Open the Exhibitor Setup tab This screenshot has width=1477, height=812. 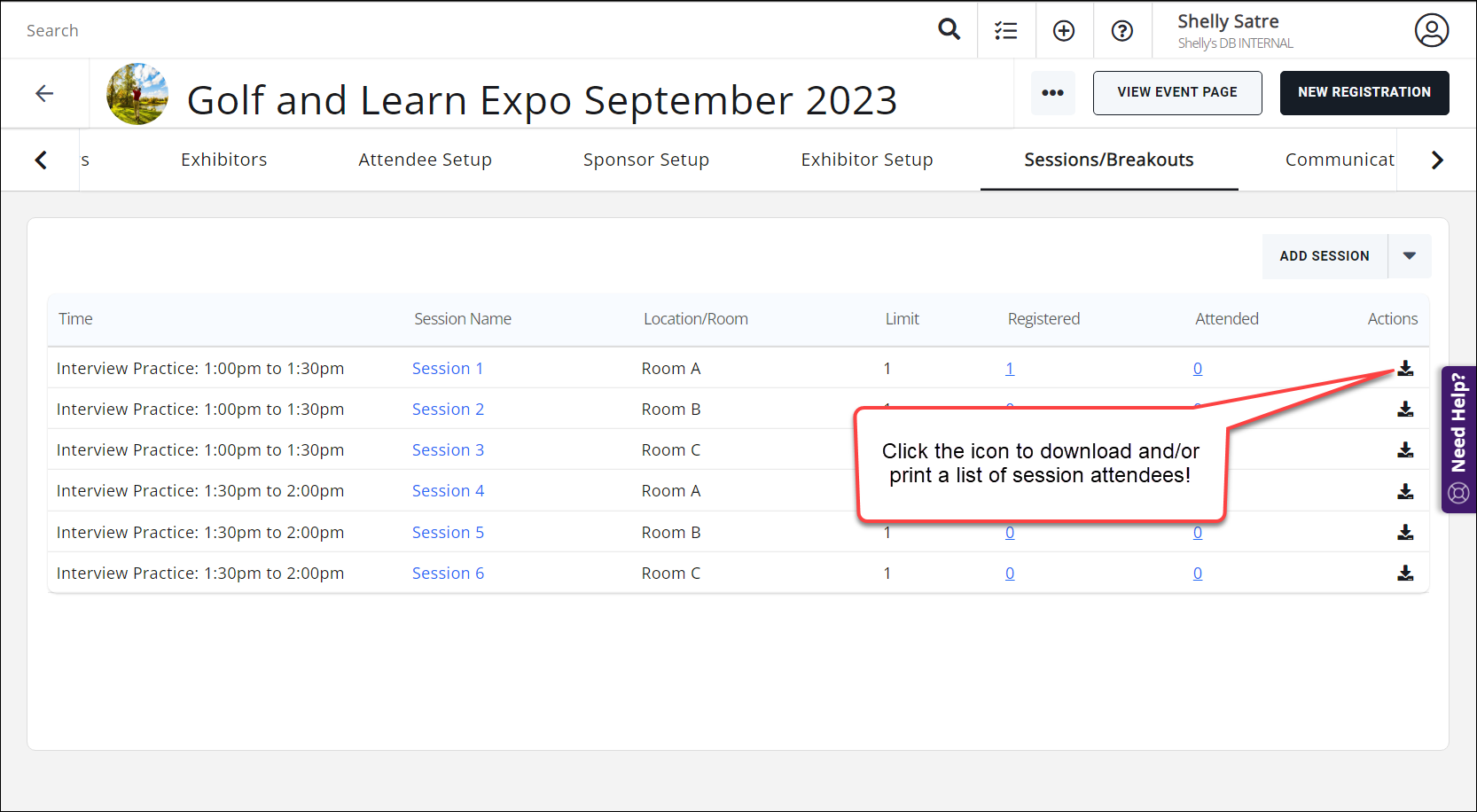pyautogui.click(x=866, y=160)
